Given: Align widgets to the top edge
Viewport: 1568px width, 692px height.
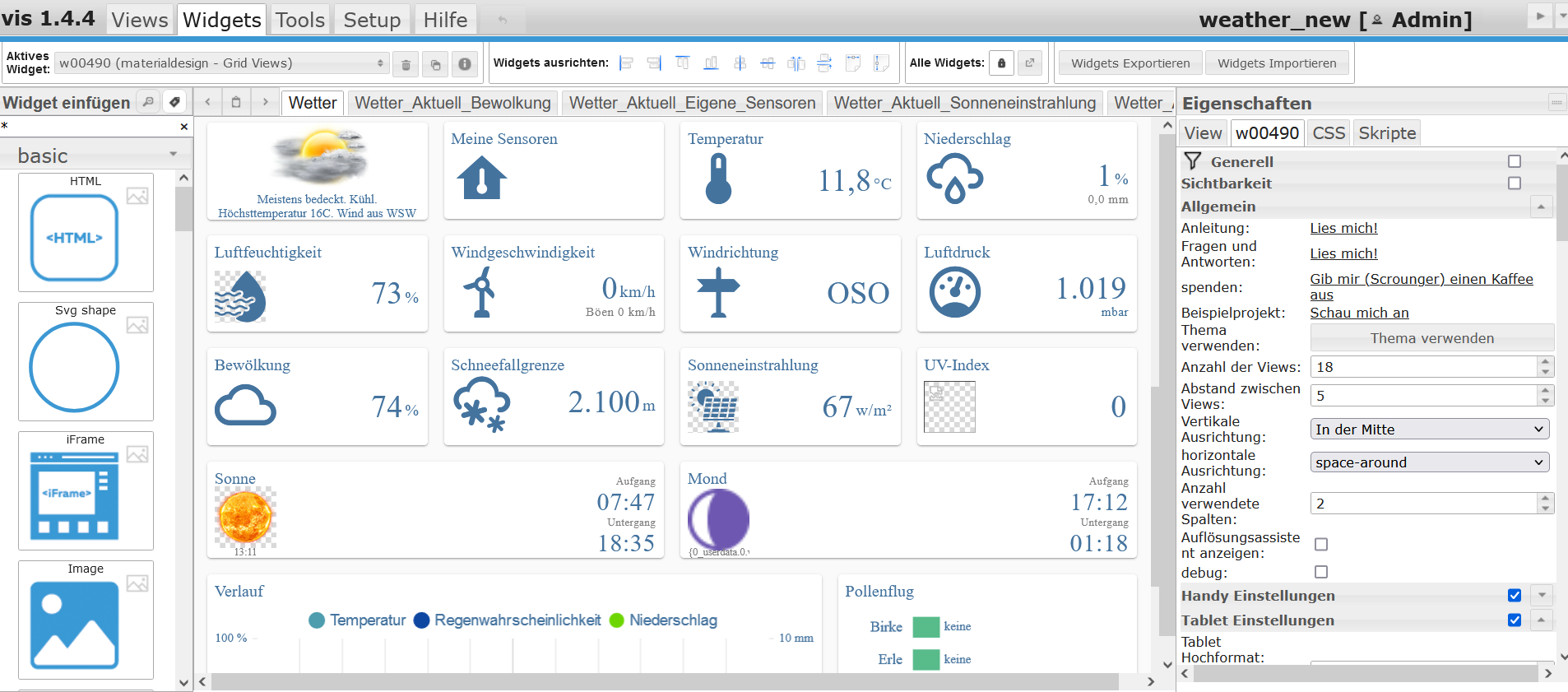Looking at the screenshot, I should pyautogui.click(x=683, y=63).
